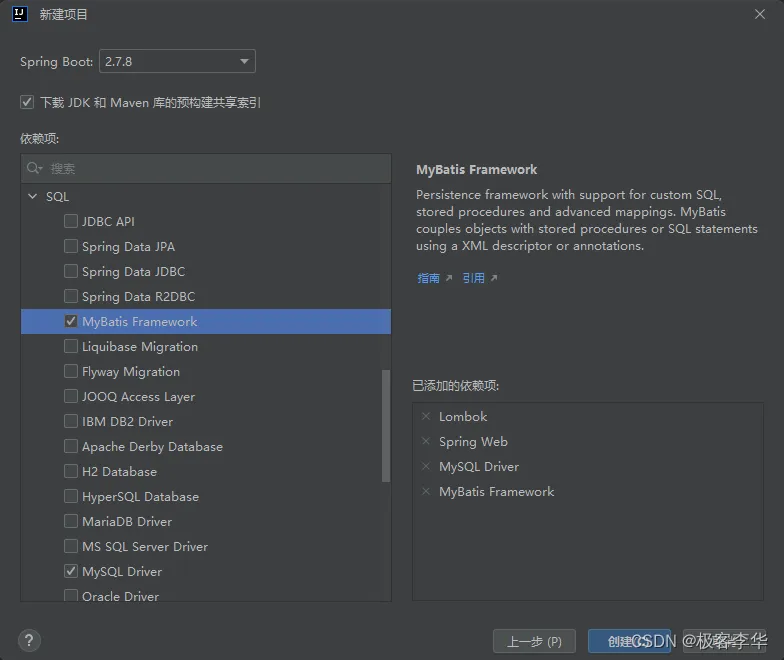The height and width of the screenshot is (660, 784).
Task: Select MyBatis Framework in added dependencies list
Action: pyautogui.click(x=496, y=492)
